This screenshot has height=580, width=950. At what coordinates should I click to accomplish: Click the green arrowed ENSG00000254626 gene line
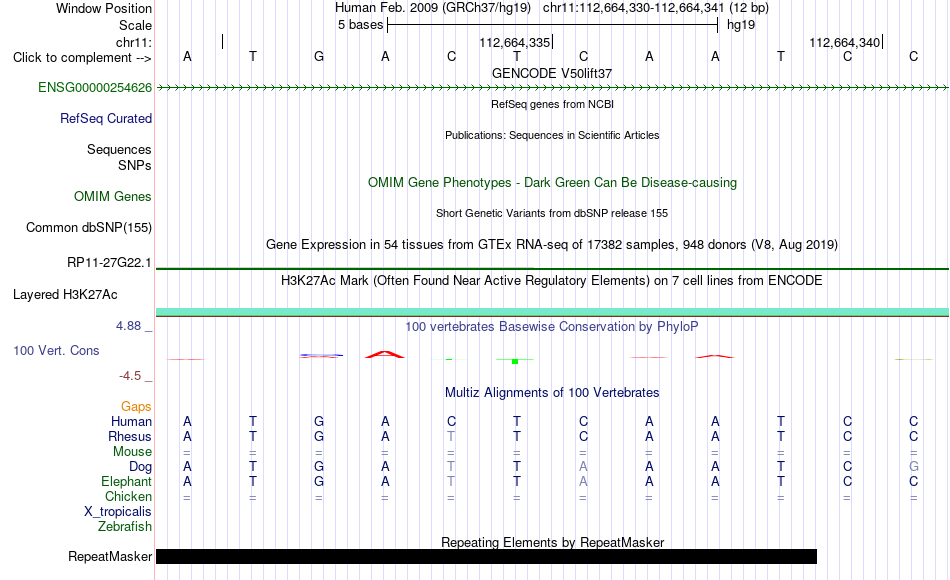coord(552,88)
